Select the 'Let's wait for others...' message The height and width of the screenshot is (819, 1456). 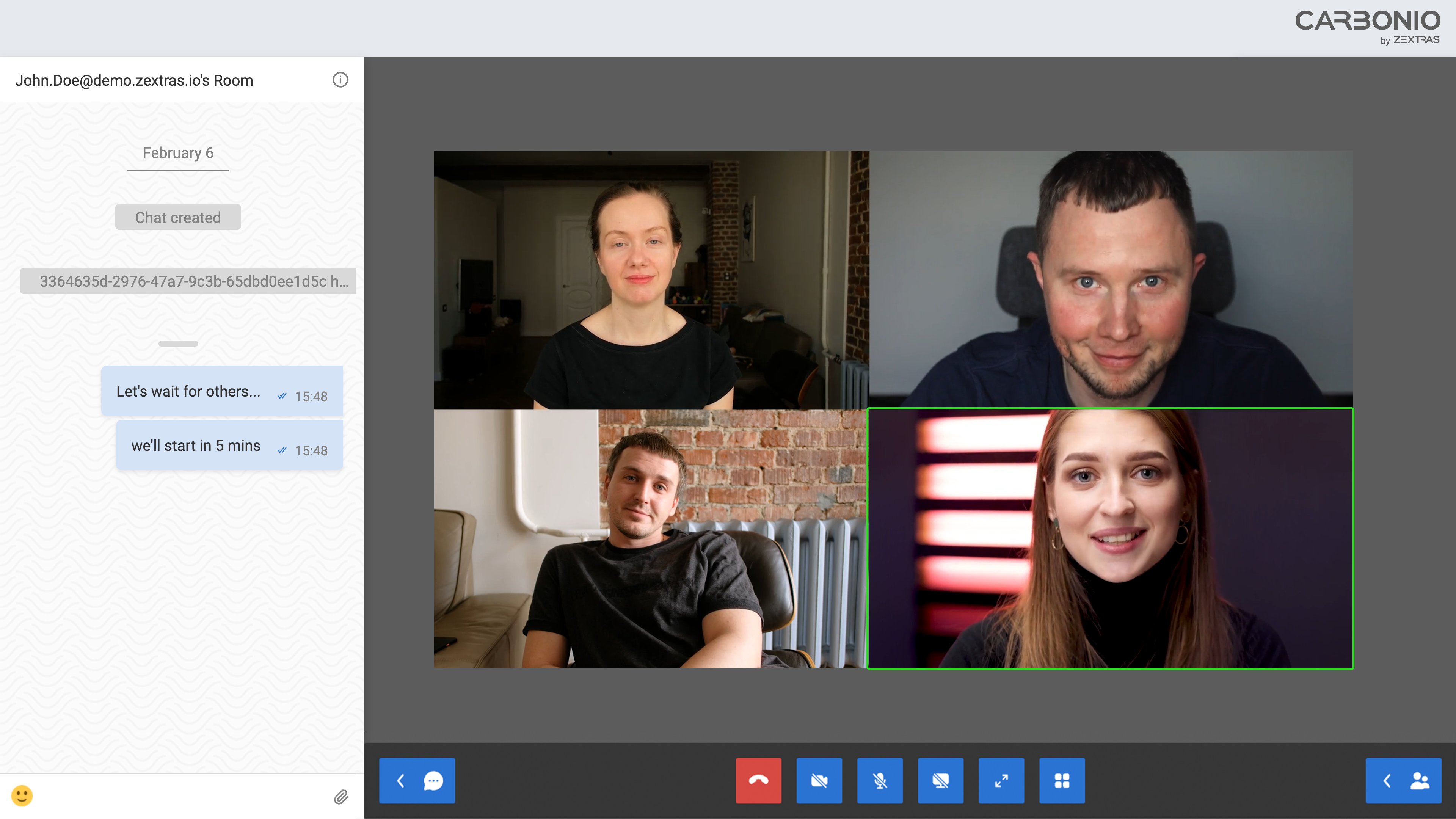point(222,391)
